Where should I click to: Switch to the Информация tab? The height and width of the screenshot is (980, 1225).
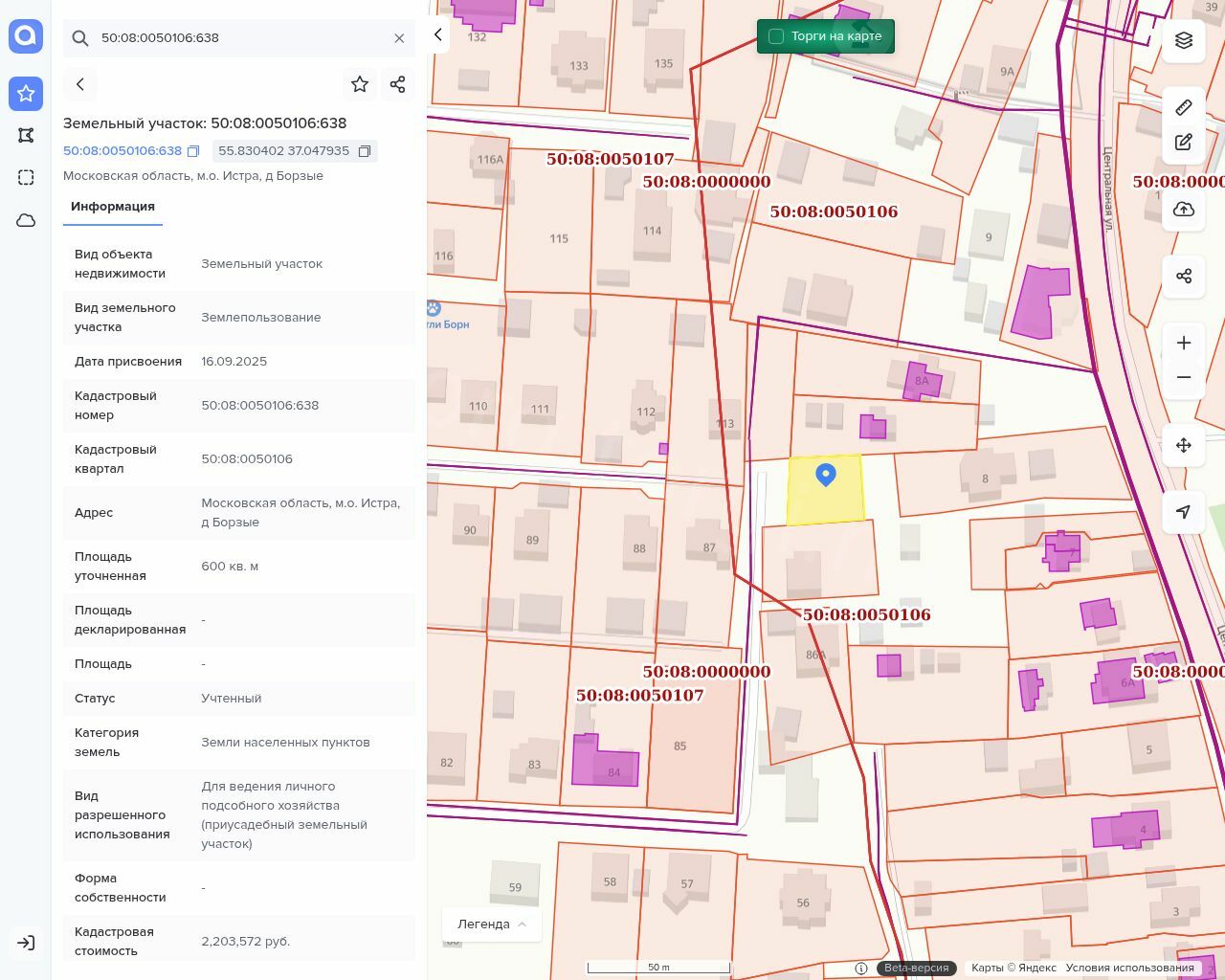pos(113,207)
